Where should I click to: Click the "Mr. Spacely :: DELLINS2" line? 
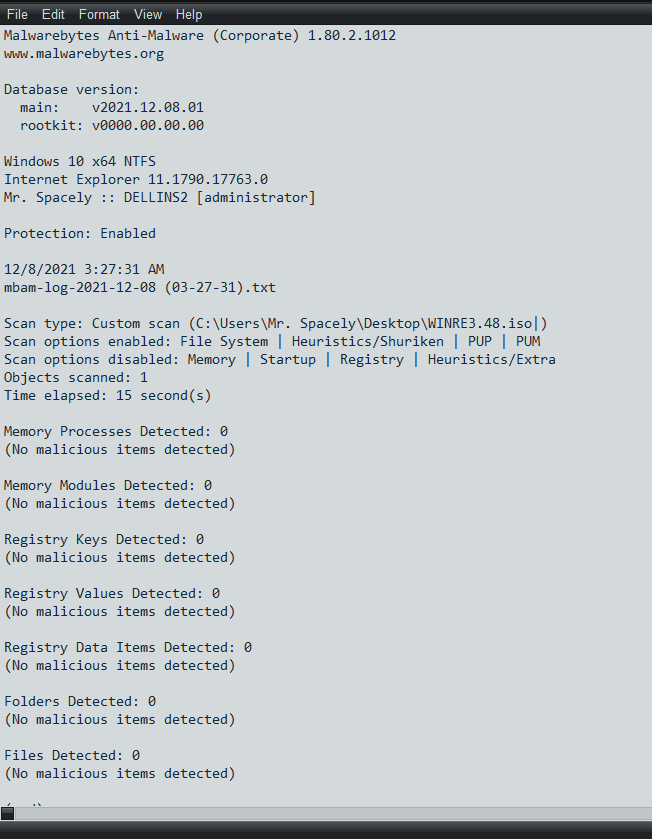pyautogui.click(x=159, y=197)
